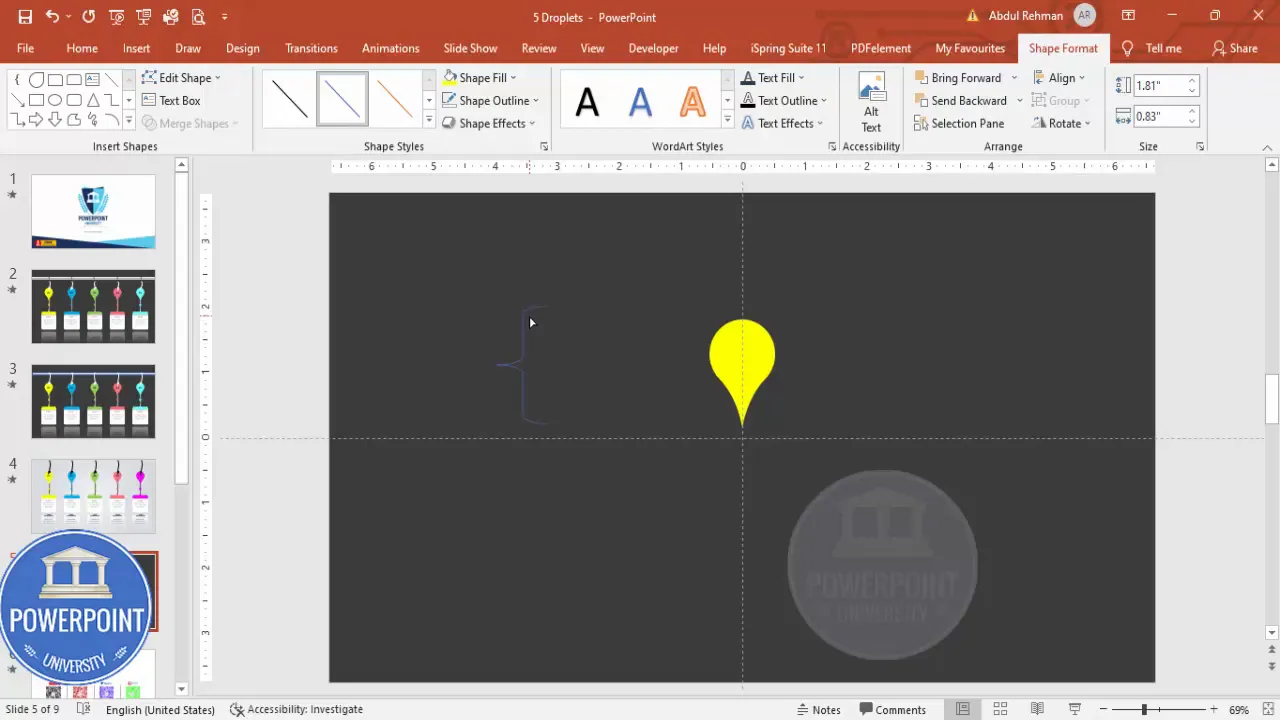Image resolution: width=1280 pixels, height=720 pixels.
Task: Open print preview icon in quick access toolbar
Action: coord(198,17)
